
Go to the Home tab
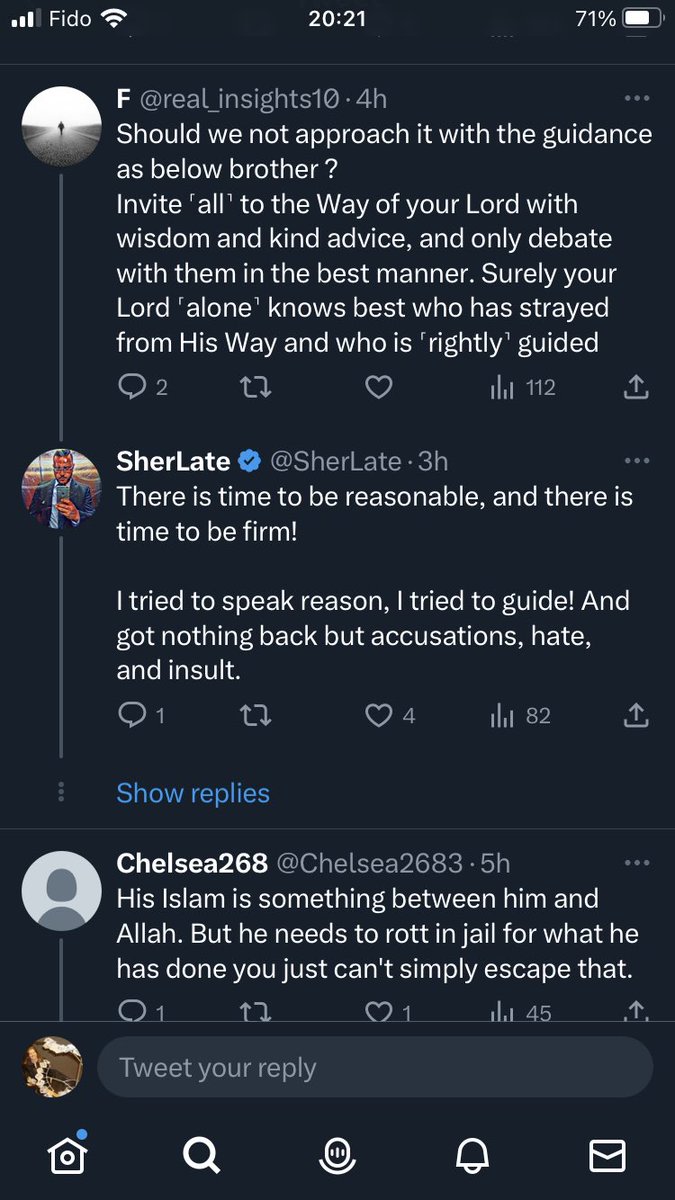(67, 1156)
